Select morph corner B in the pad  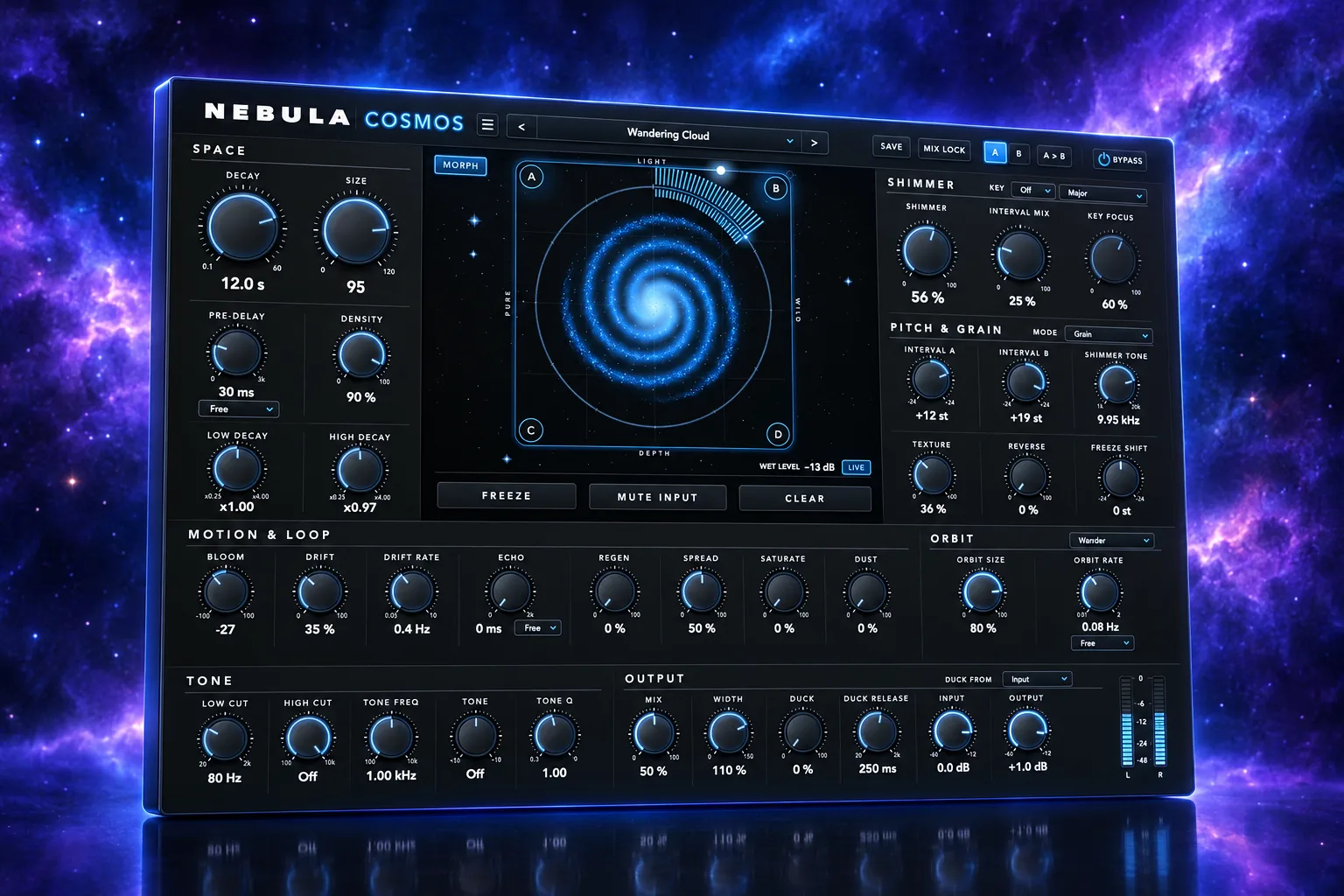[776, 188]
